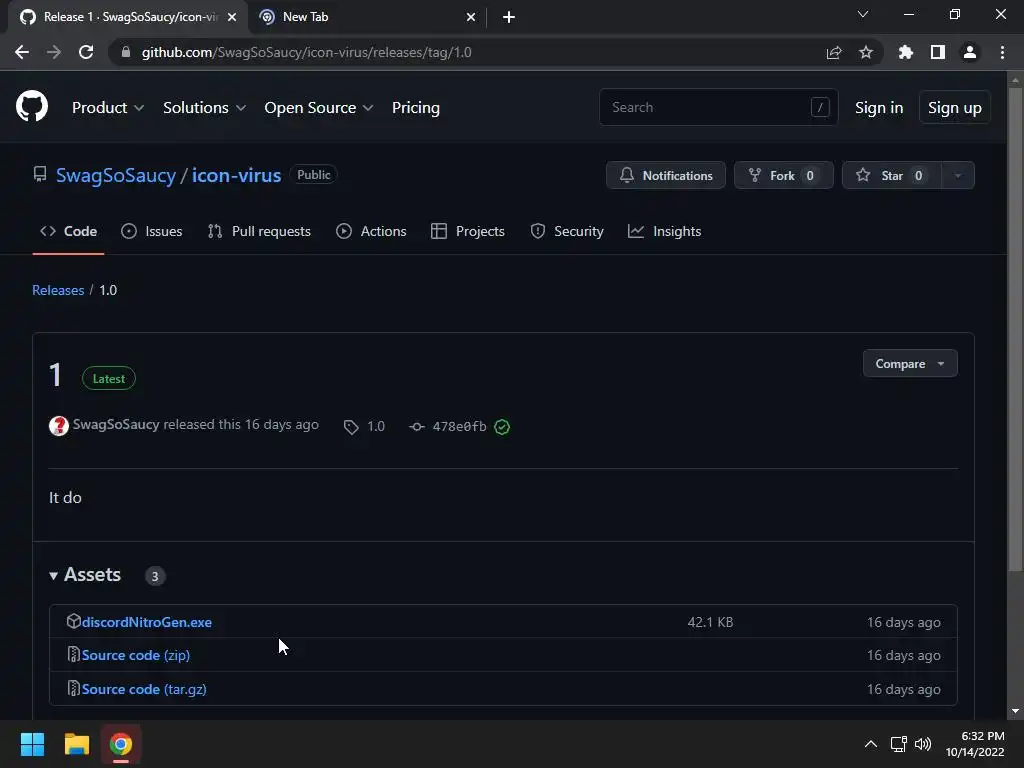Click the 1.0 tag link
Image resolution: width=1024 pixels, height=768 pixels.
point(364,426)
